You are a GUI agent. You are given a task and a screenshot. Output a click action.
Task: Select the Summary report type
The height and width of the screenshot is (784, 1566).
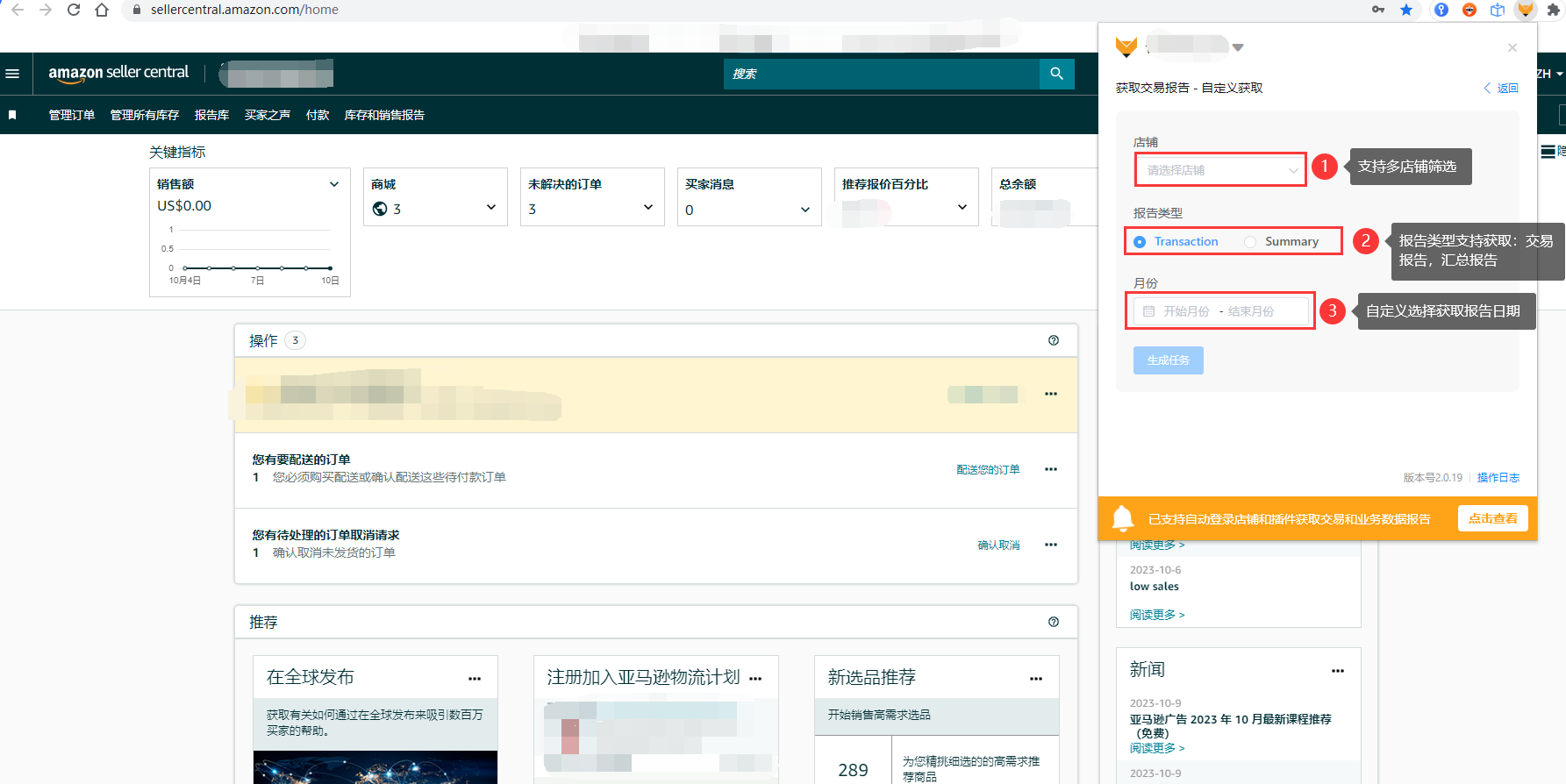[x=1250, y=242]
